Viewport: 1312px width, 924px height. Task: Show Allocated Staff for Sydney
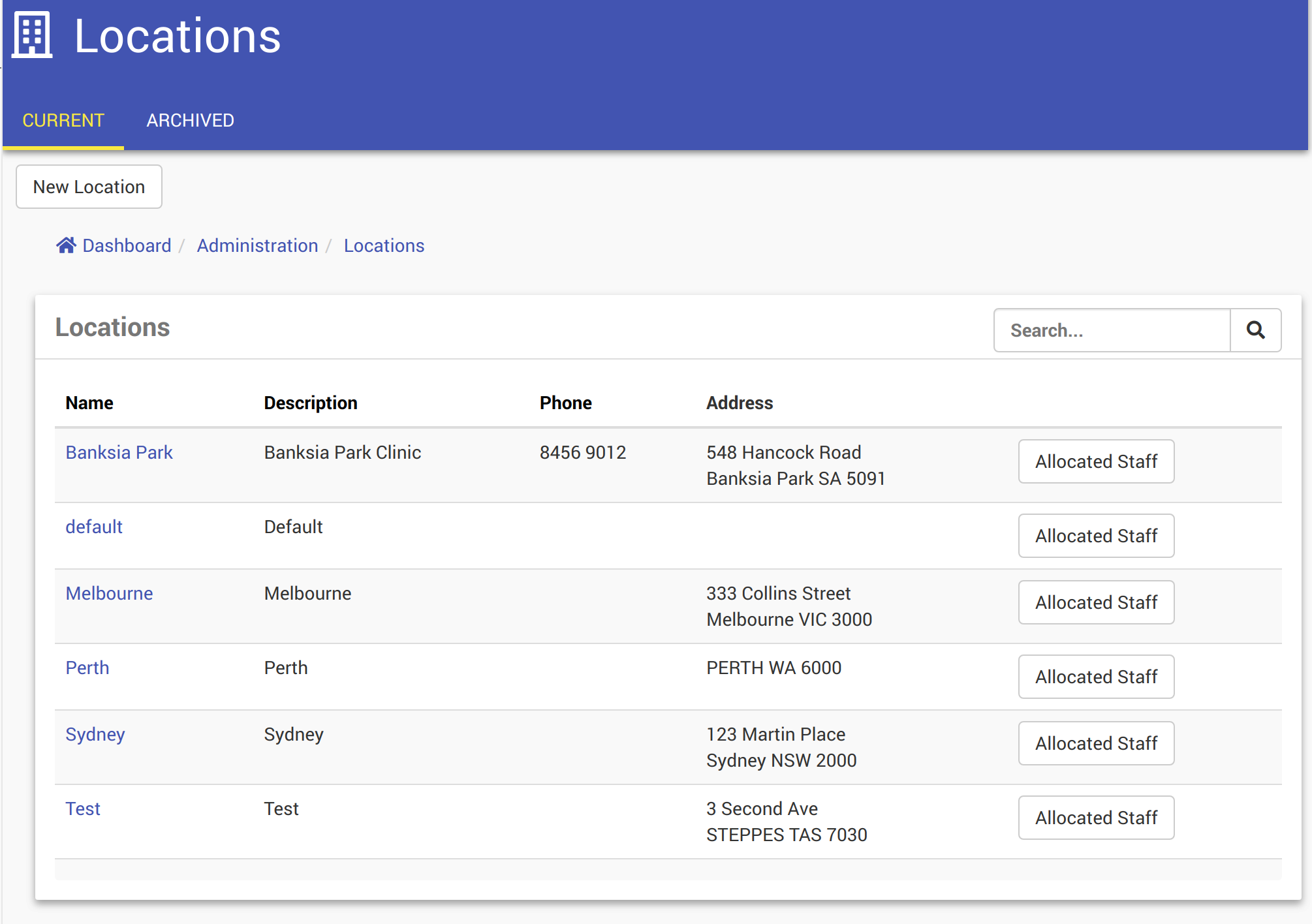1096,743
